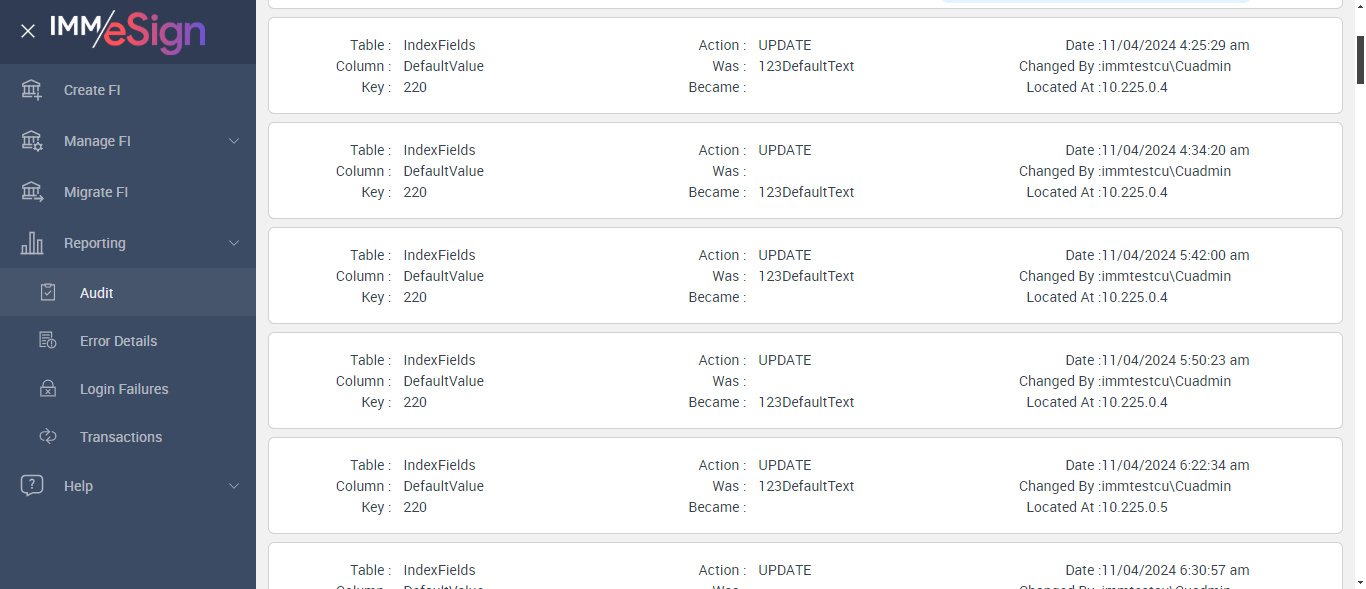Click the Reporting bar chart icon
The width and height of the screenshot is (1366, 589).
(x=32, y=243)
